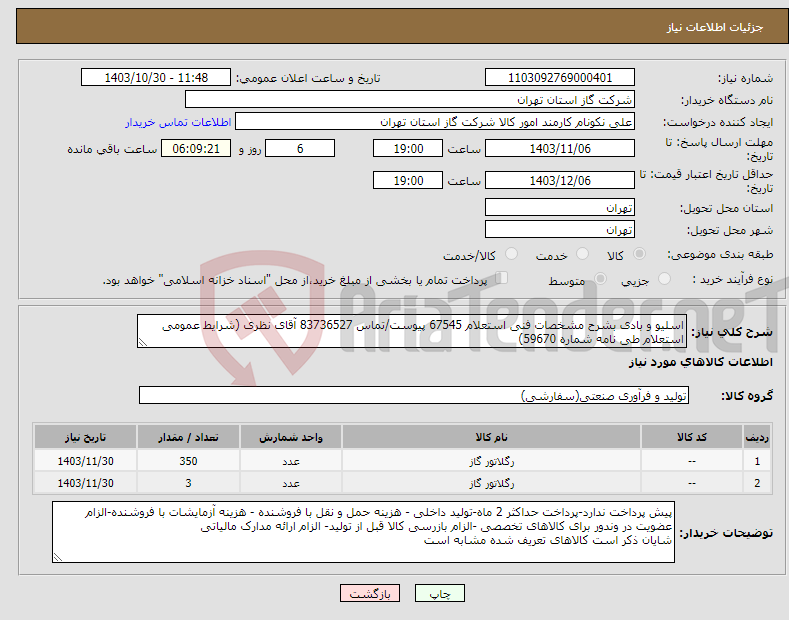Click the ردیف column header
Viewport: 789px width, 620px height.
[x=757, y=437]
